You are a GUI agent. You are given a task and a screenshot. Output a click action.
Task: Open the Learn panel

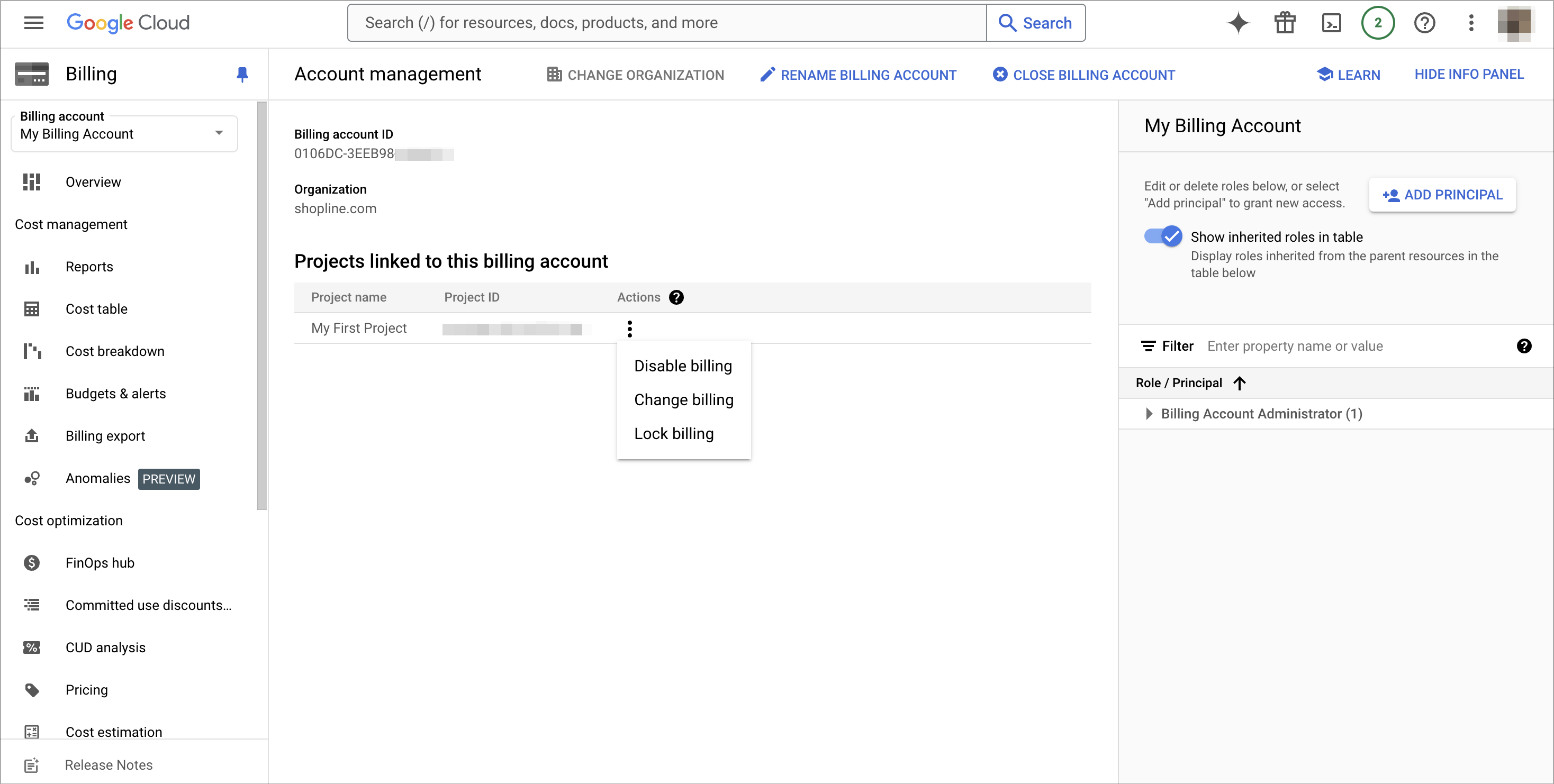[x=1348, y=75]
